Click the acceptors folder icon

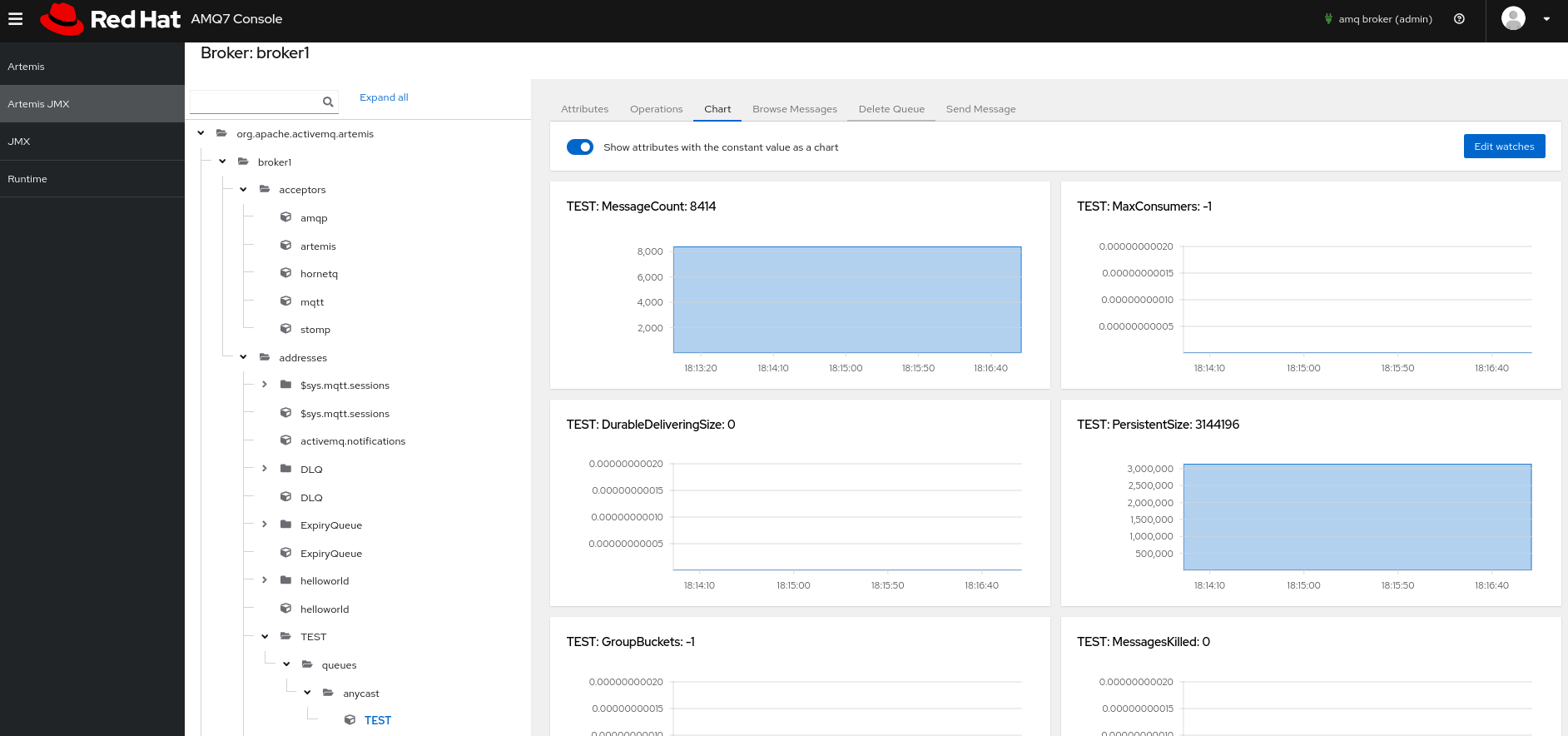click(265, 190)
